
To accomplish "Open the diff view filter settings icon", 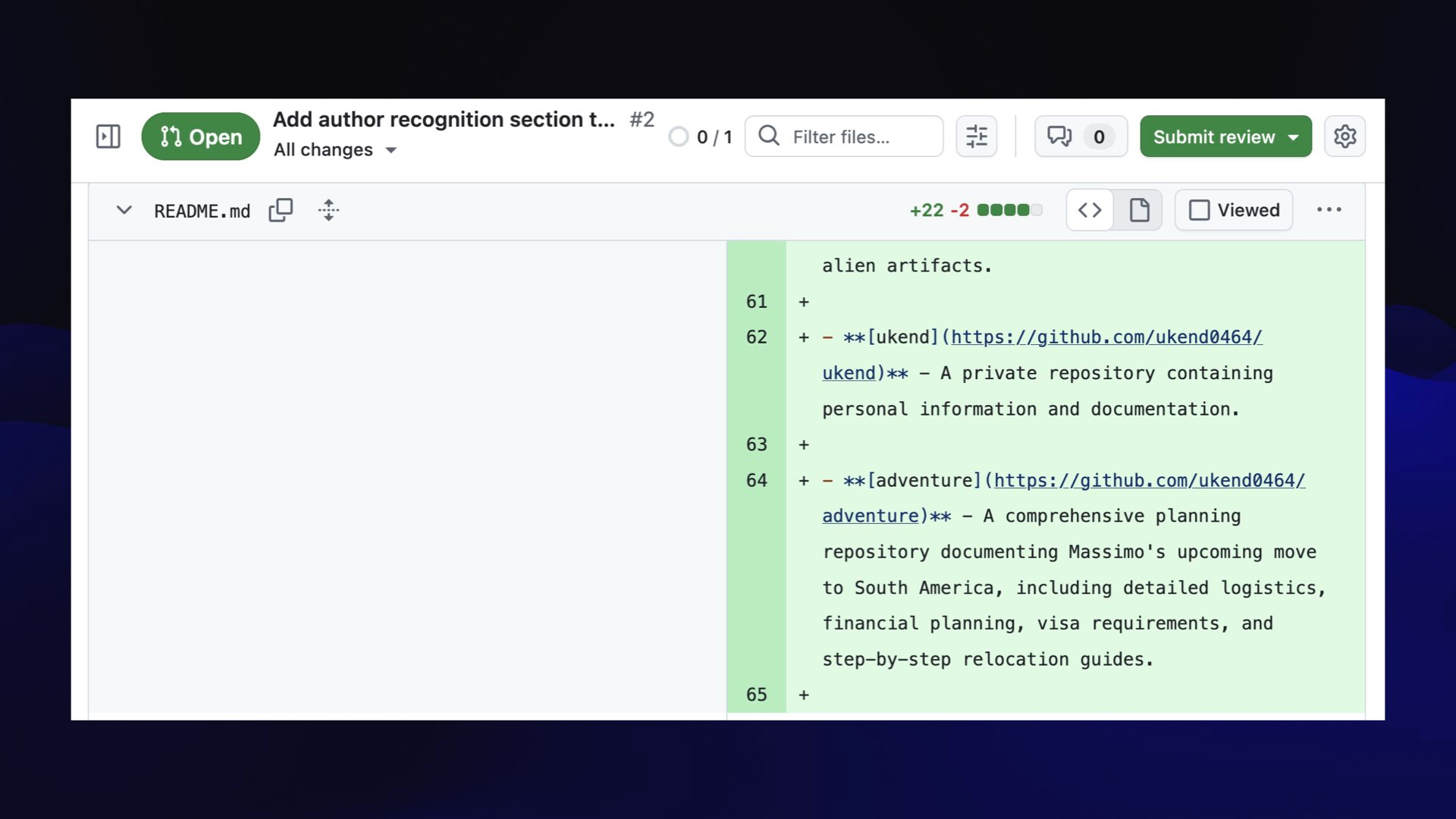I will coord(976,136).
